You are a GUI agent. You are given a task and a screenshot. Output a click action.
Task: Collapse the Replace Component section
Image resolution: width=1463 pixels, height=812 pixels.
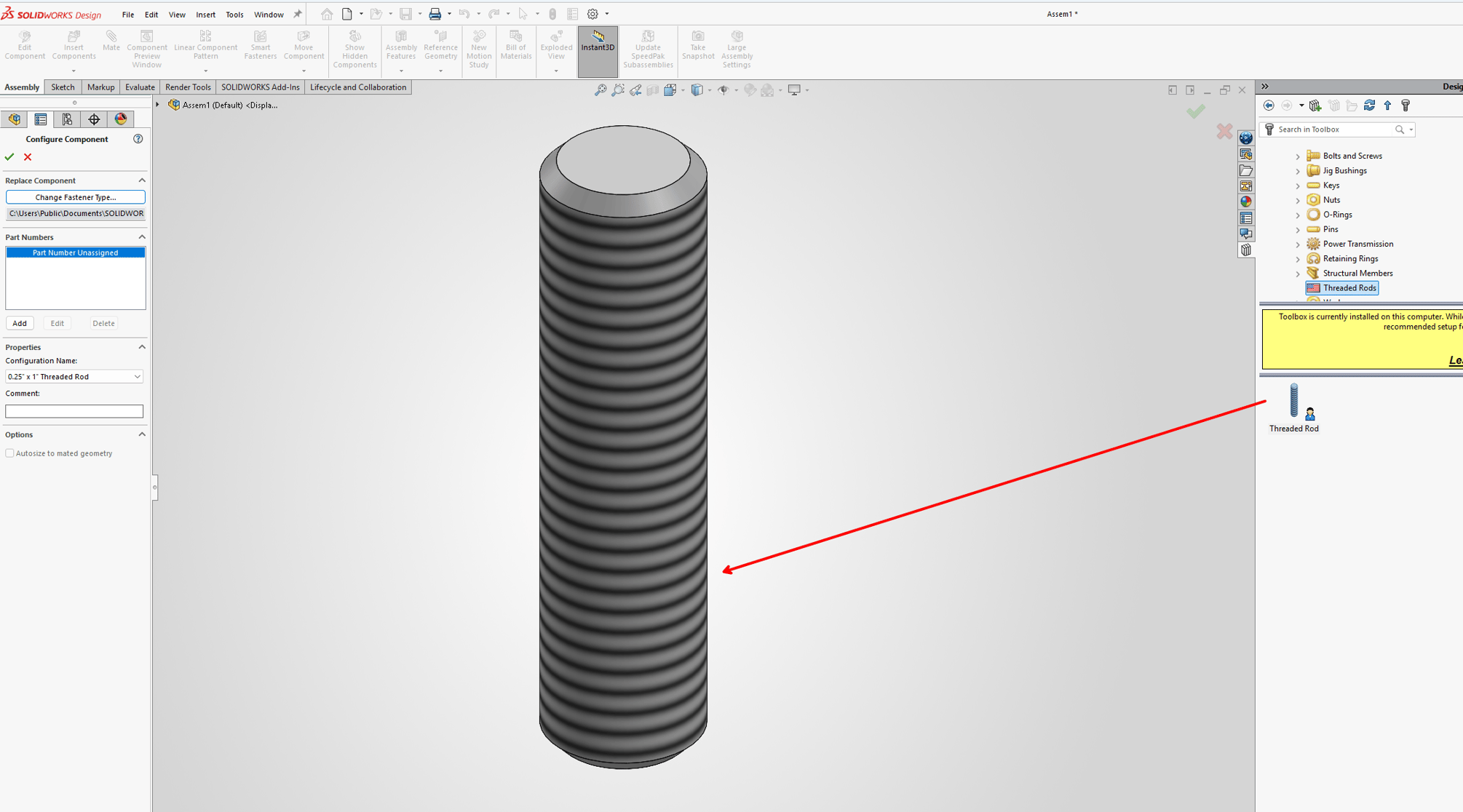point(142,180)
